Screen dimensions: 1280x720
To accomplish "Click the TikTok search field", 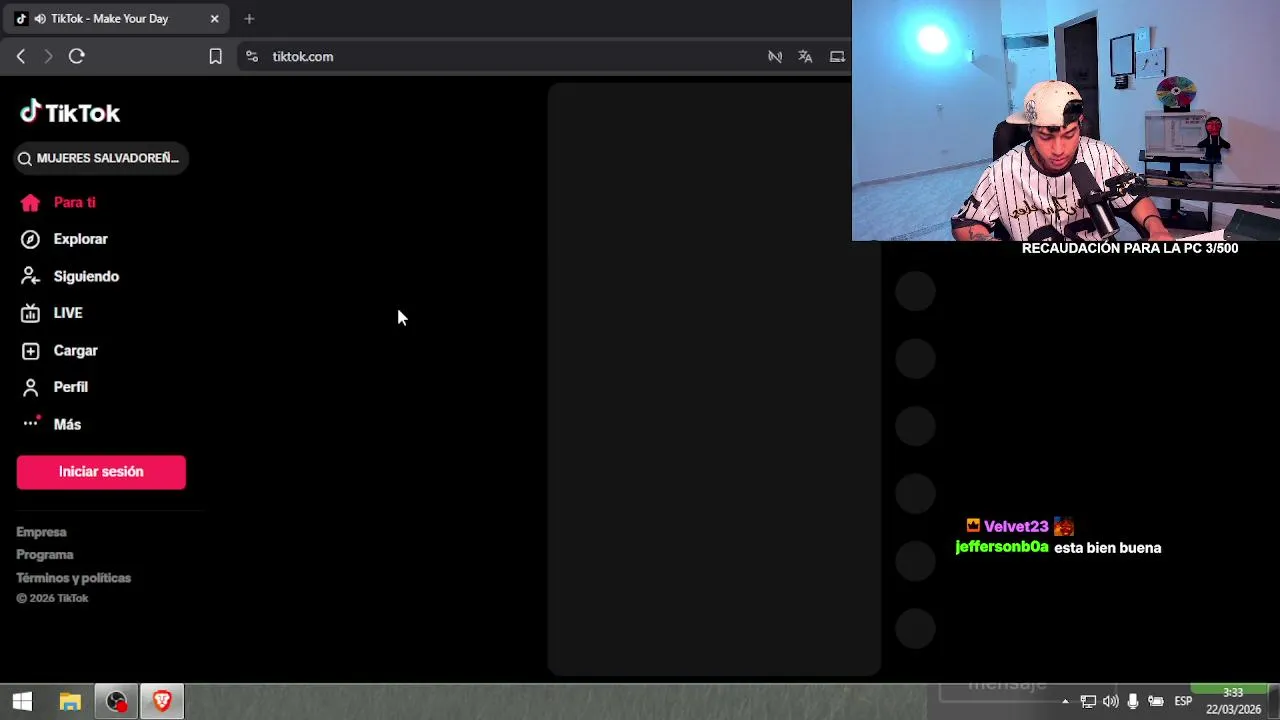I will [101, 158].
